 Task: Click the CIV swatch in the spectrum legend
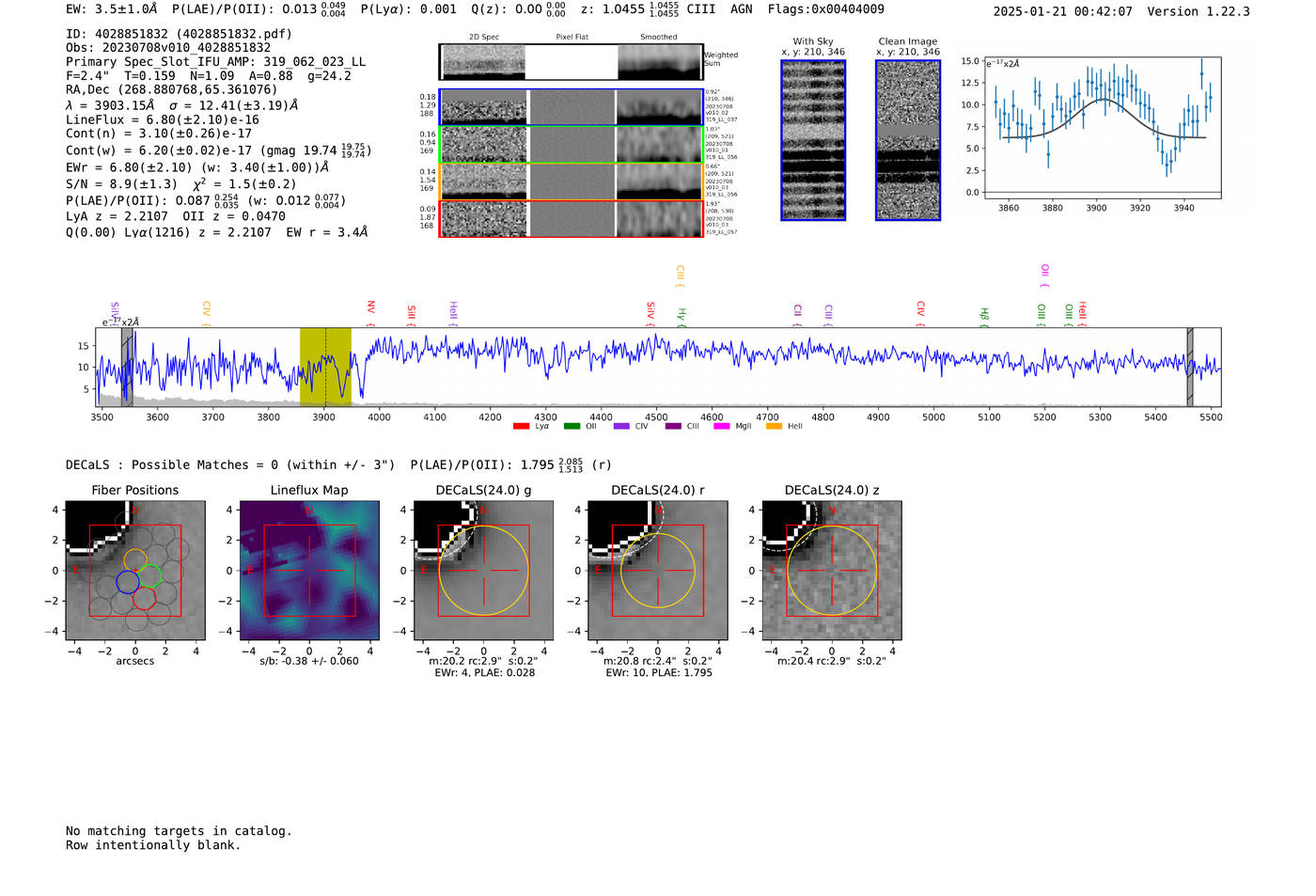click(621, 427)
